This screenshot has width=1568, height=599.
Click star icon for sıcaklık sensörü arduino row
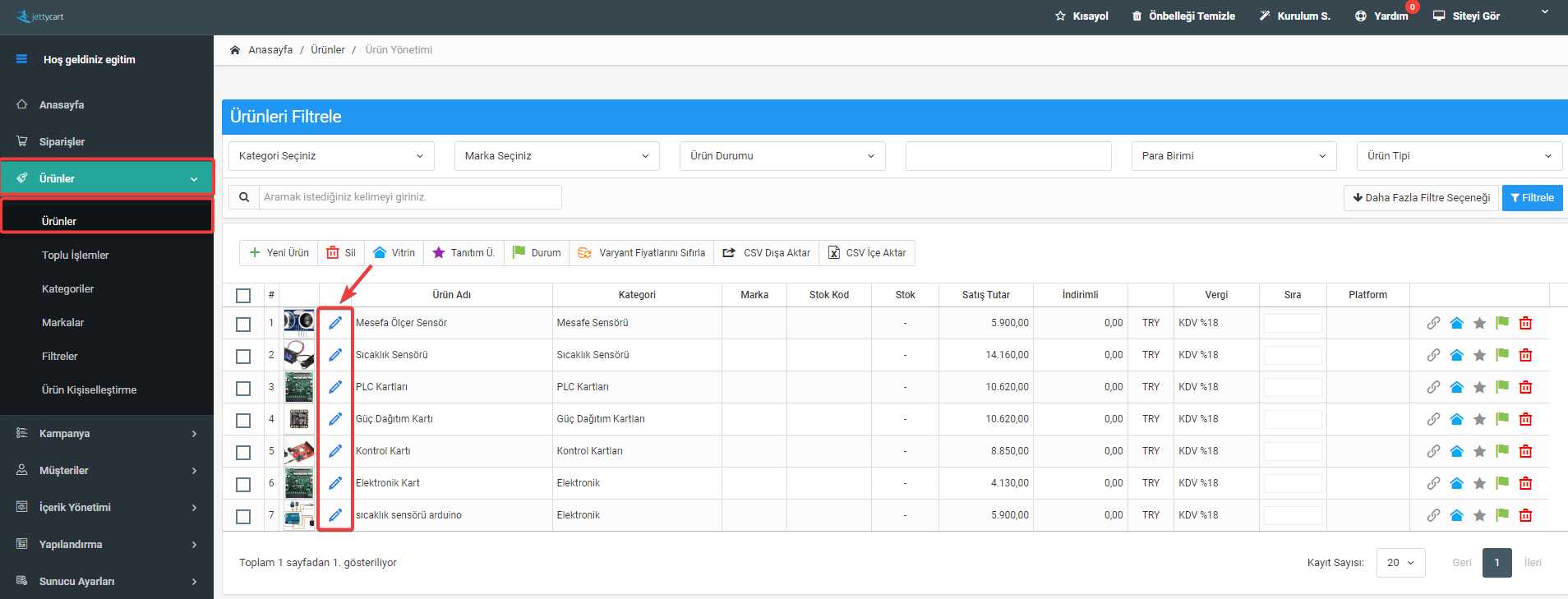click(x=1479, y=515)
